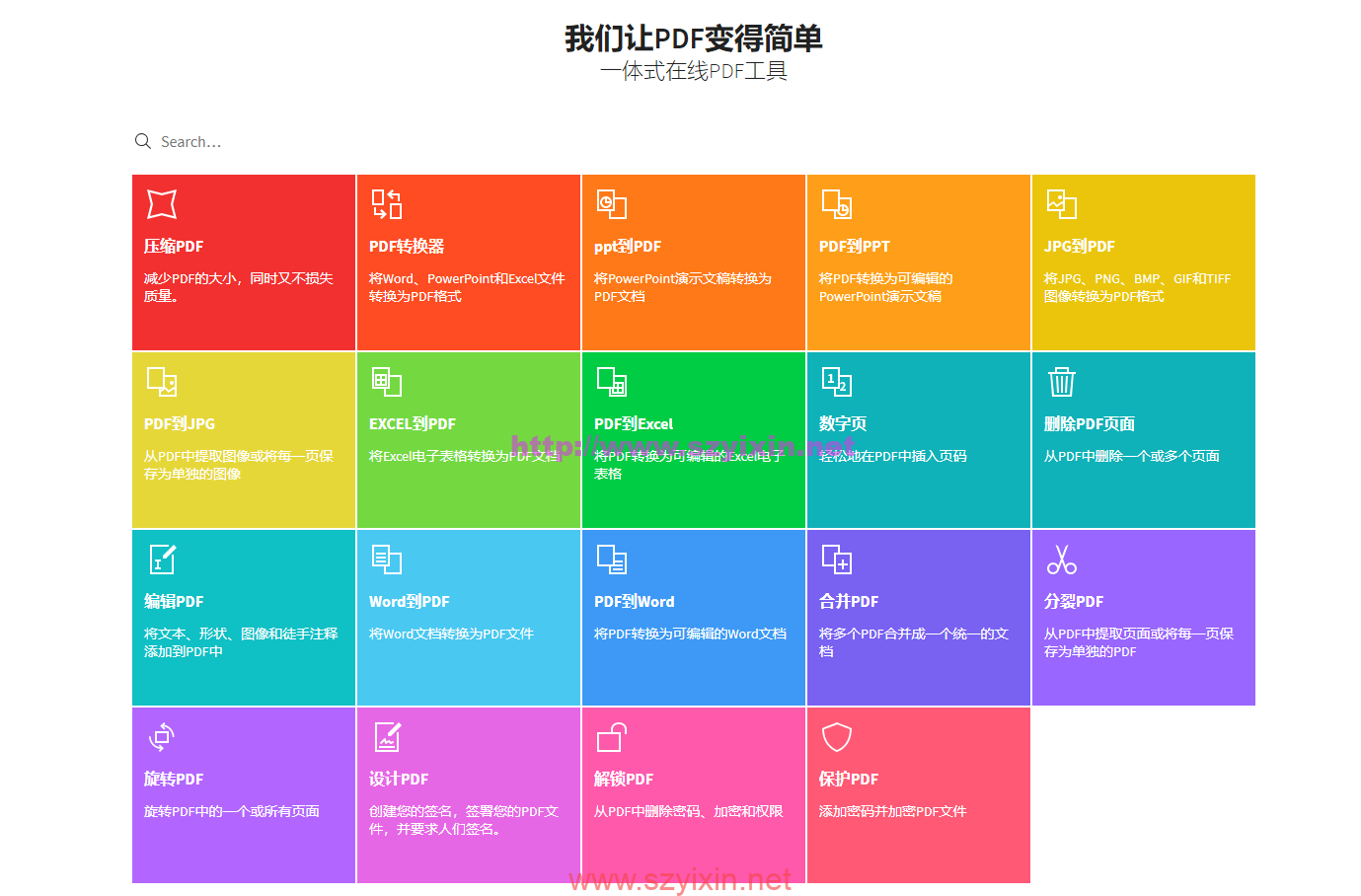Click the 合并PDF merge icon
Image resolution: width=1361 pixels, height=896 pixels.
coord(837,560)
